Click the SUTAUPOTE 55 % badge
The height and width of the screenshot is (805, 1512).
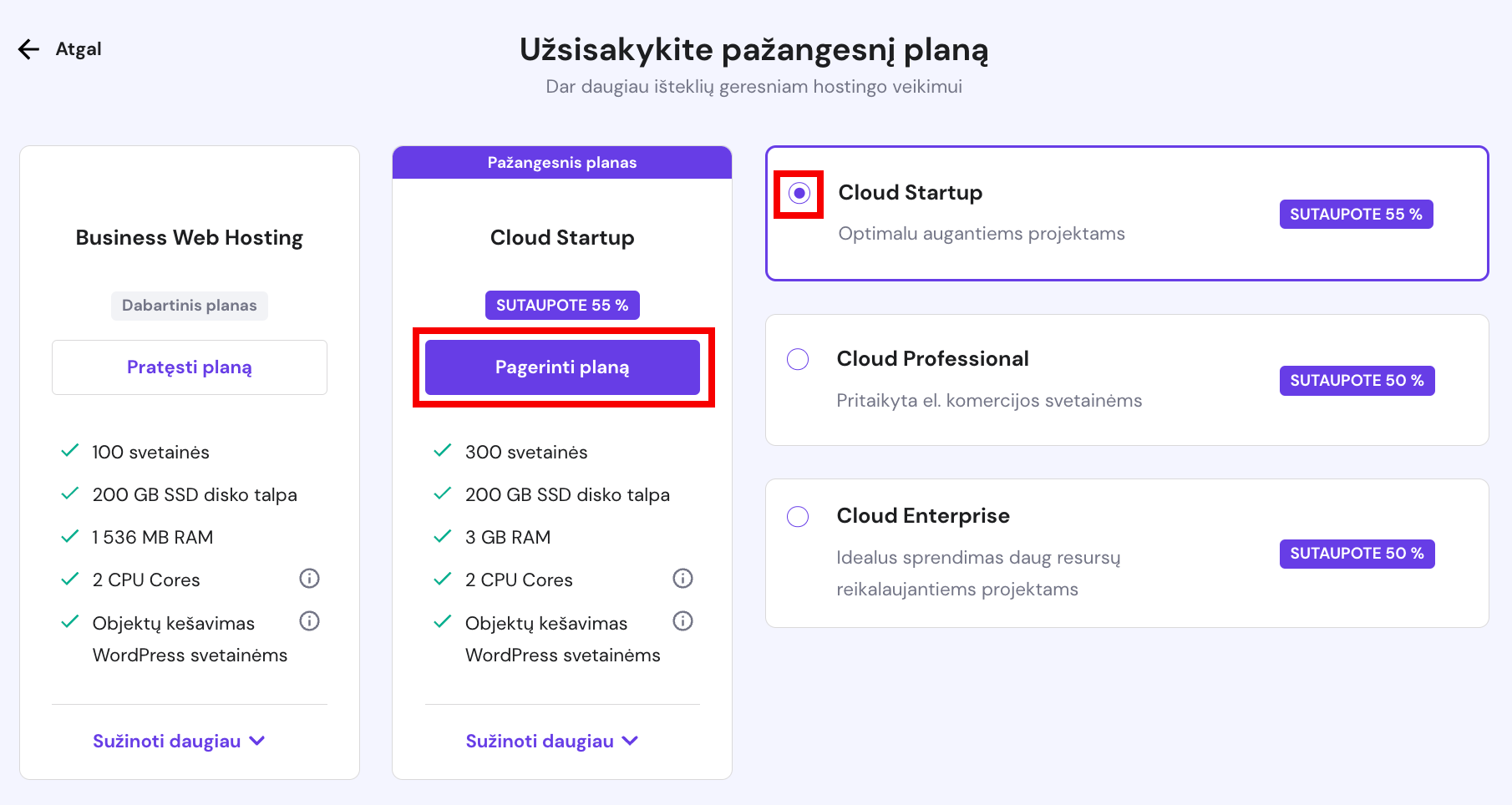[561, 305]
